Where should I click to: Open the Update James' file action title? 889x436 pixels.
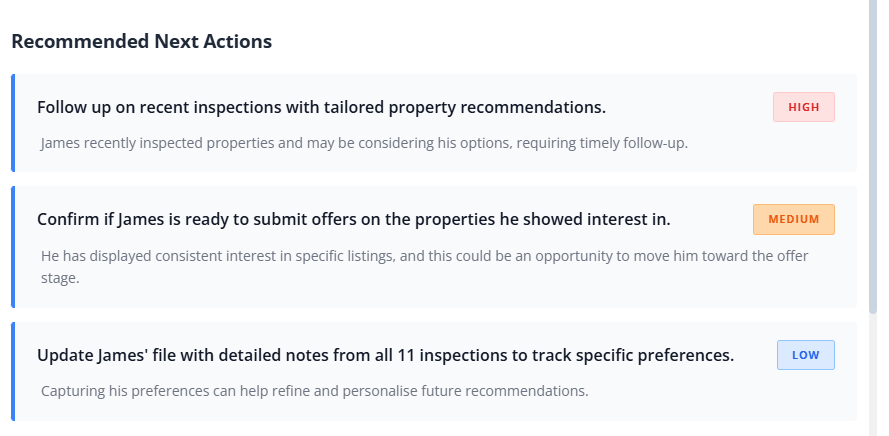(x=385, y=355)
